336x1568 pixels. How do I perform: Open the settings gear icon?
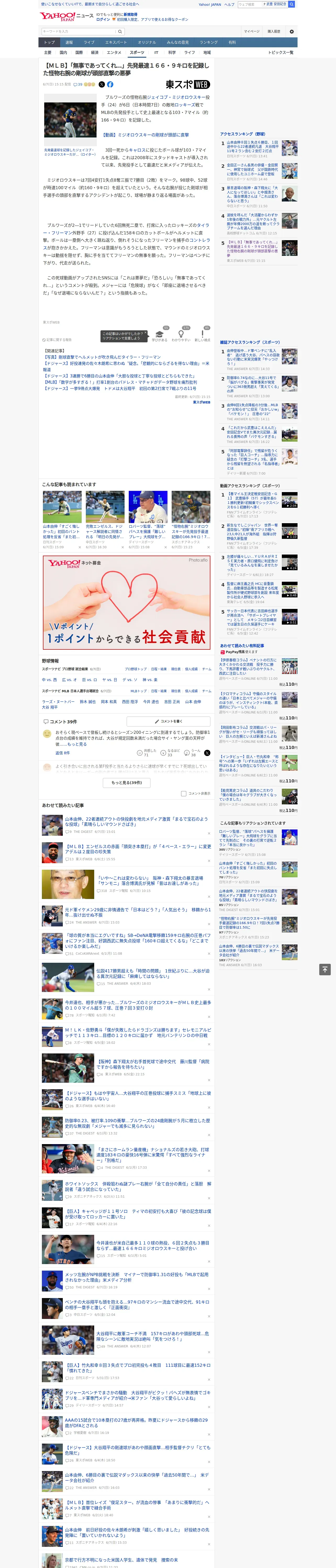coord(291,32)
